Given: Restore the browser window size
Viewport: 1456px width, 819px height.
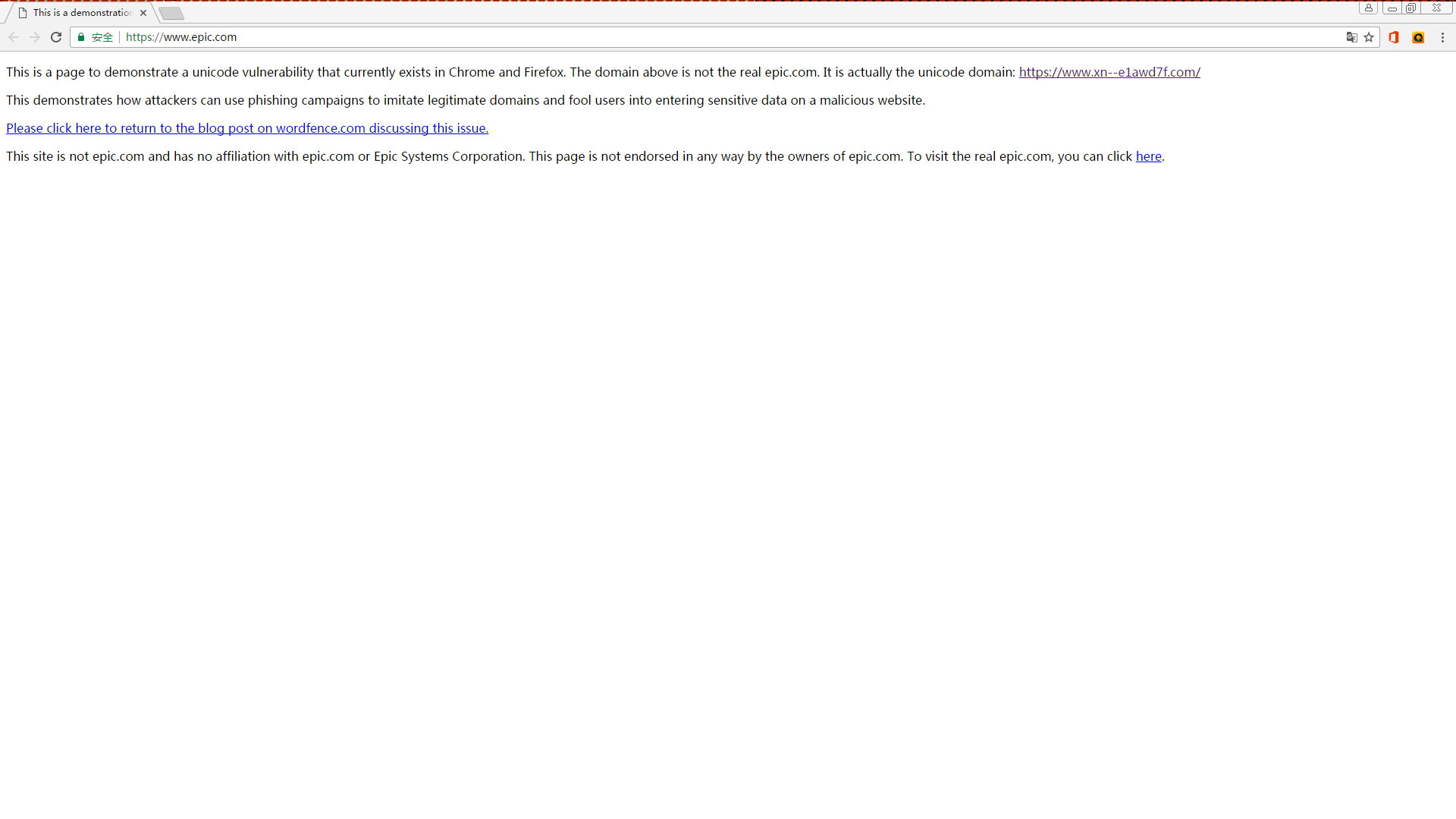Looking at the screenshot, I should coord(1411,8).
